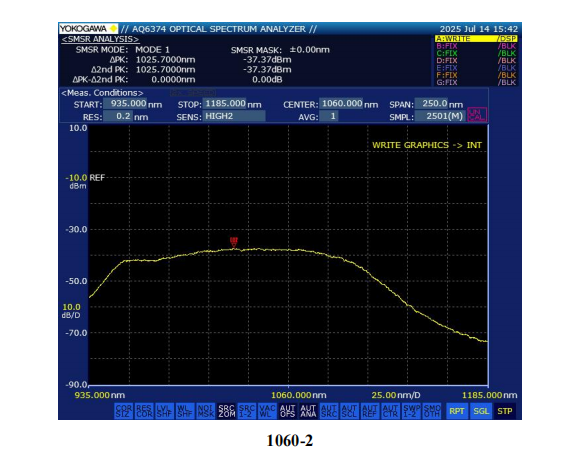This screenshot has width=582, height=468.
Task: Click the LVL SHF status indicator
Action: click(164, 411)
